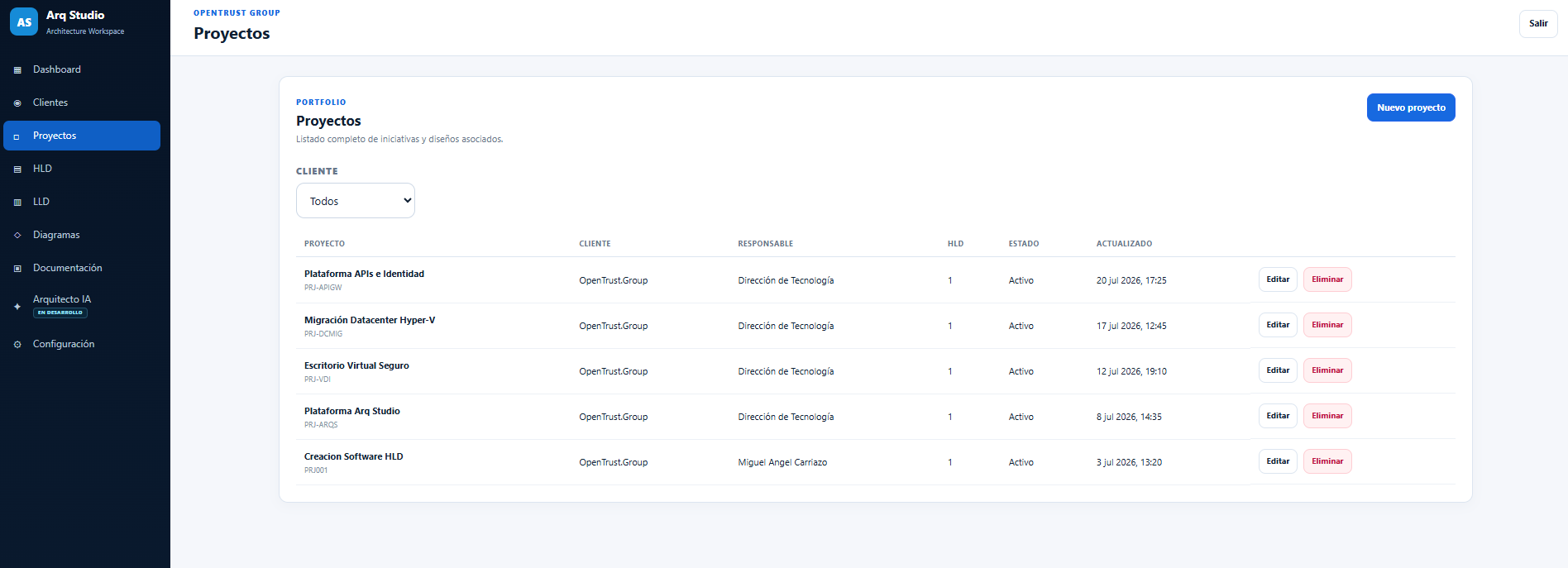Edit the Plataforma Arq Studio project

pyautogui.click(x=1278, y=416)
